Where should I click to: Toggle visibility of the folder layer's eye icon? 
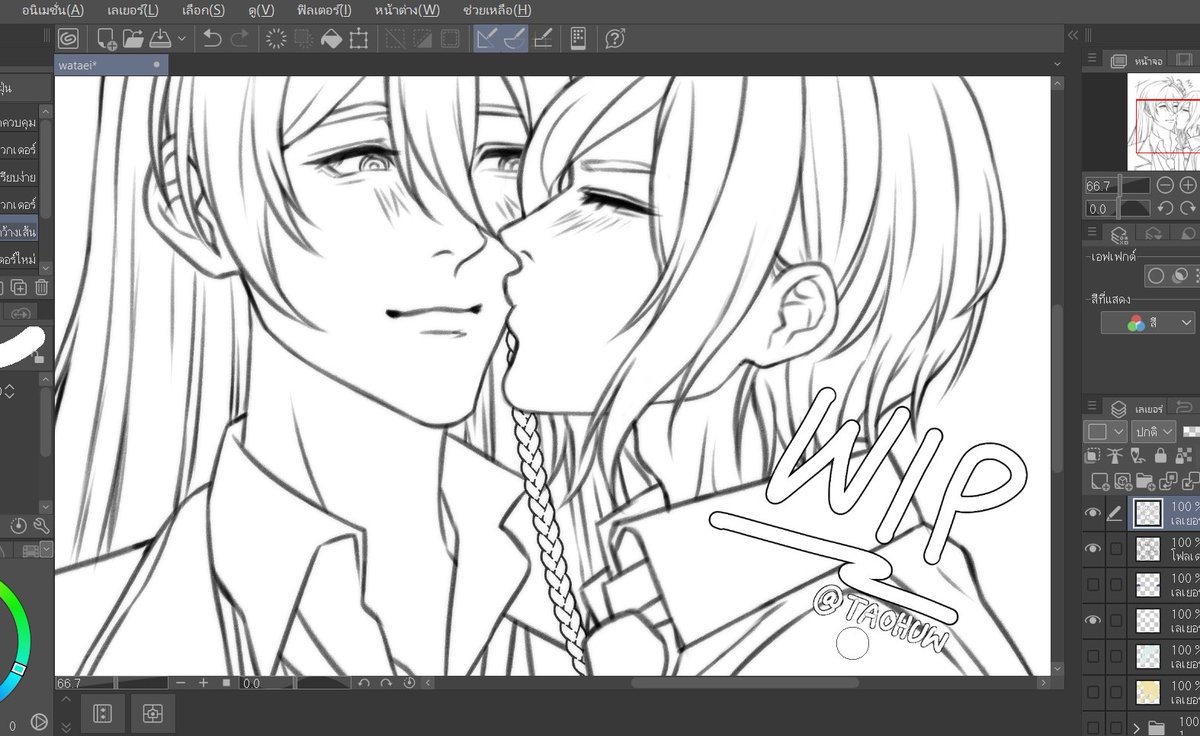tap(1092, 548)
